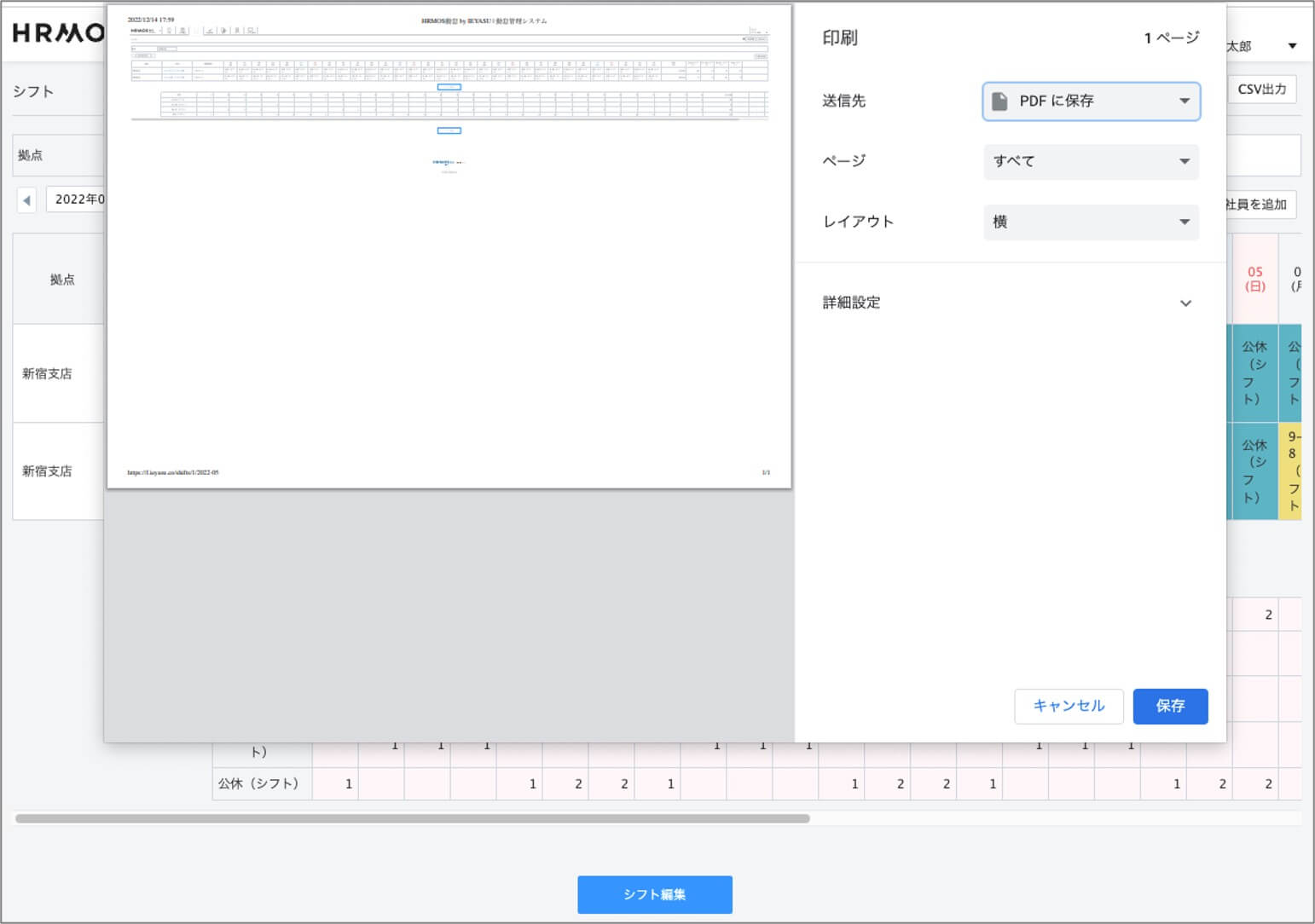Image resolution: width=1315 pixels, height=924 pixels.
Task: Click the horizontal scrollbar under the table
Action: pos(412,819)
